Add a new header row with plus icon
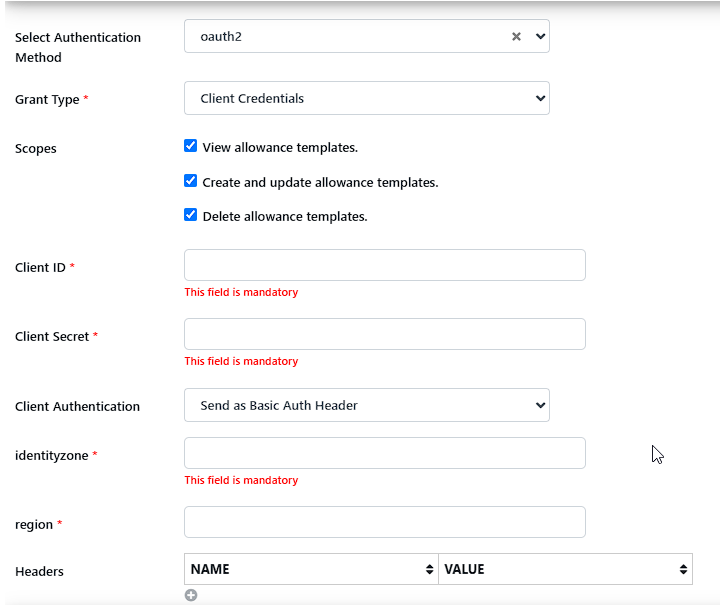The width and height of the screenshot is (720, 605). (191, 595)
